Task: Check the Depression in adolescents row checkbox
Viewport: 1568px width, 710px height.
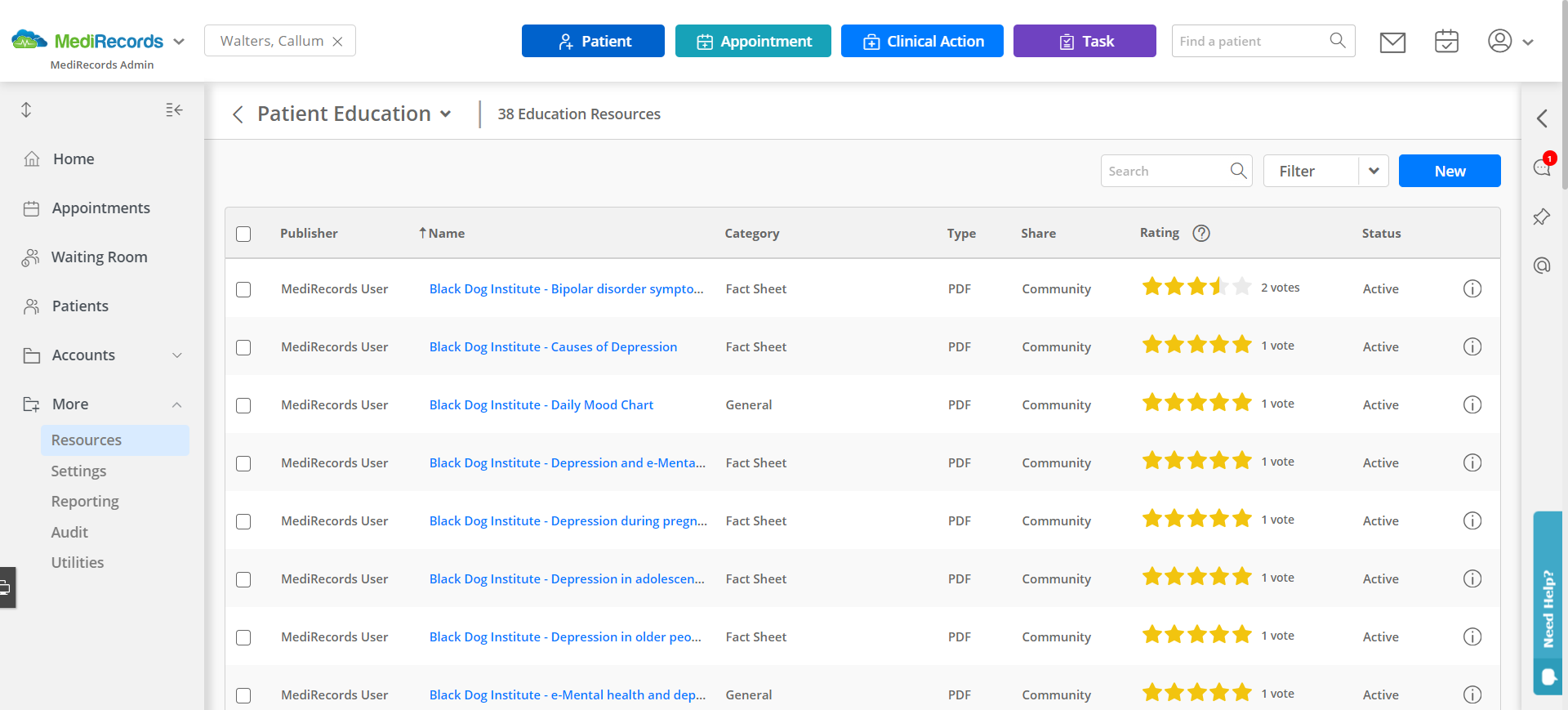Action: pyautogui.click(x=243, y=579)
